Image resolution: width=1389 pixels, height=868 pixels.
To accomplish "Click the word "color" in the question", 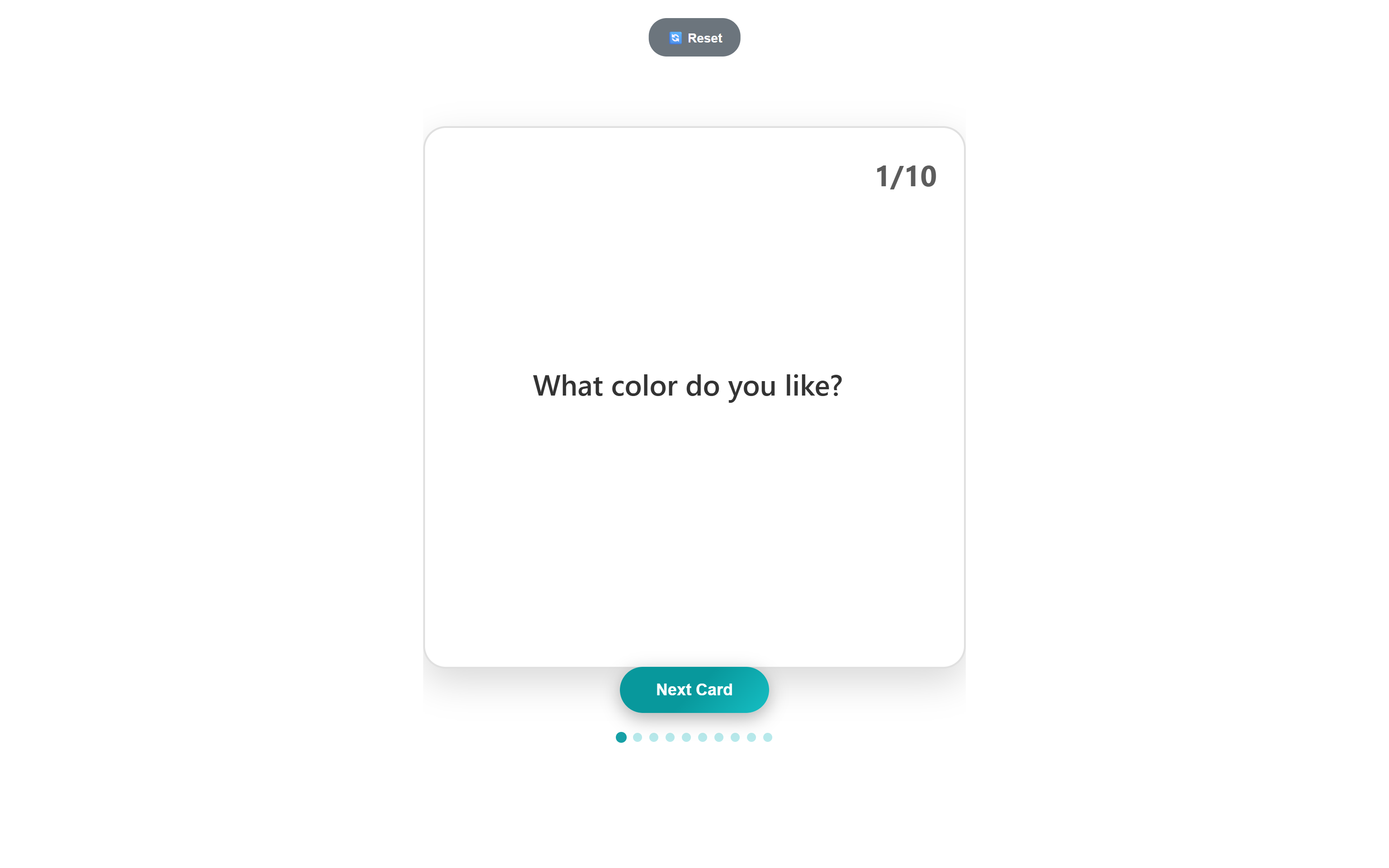I will coord(644,386).
